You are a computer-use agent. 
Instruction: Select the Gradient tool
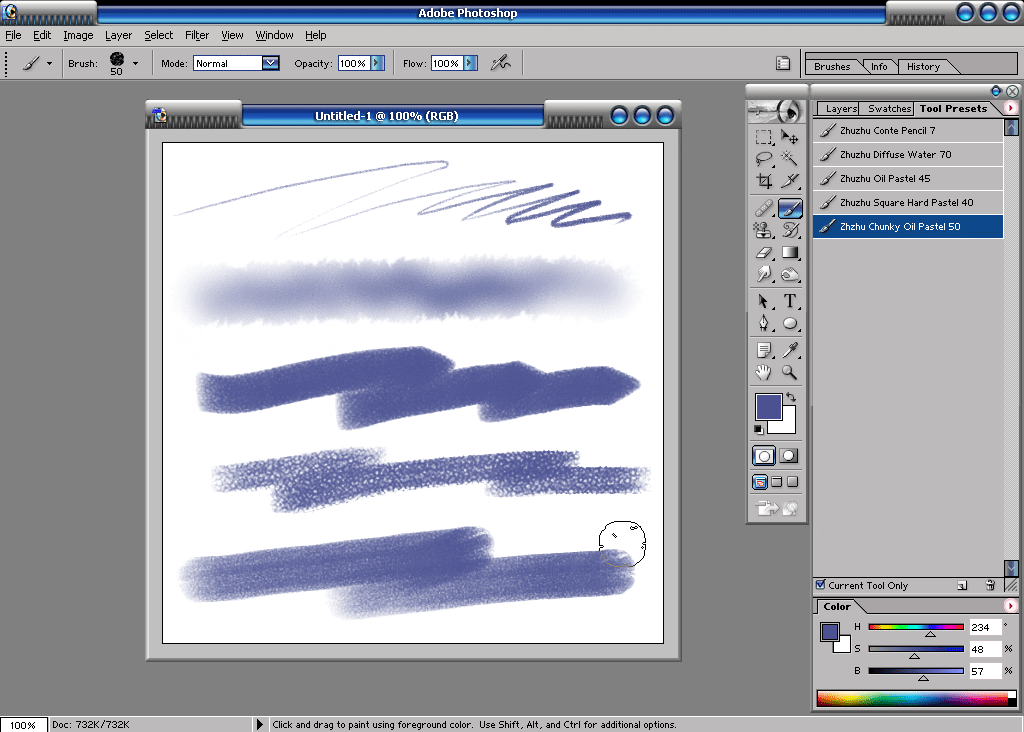[790, 252]
